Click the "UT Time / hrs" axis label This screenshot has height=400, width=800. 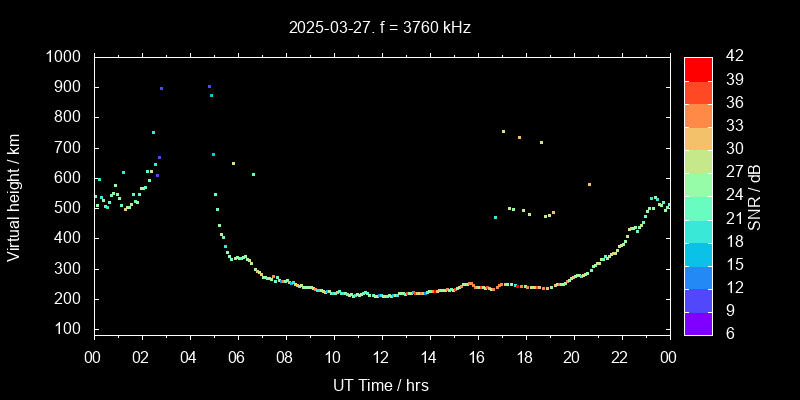[380, 384]
